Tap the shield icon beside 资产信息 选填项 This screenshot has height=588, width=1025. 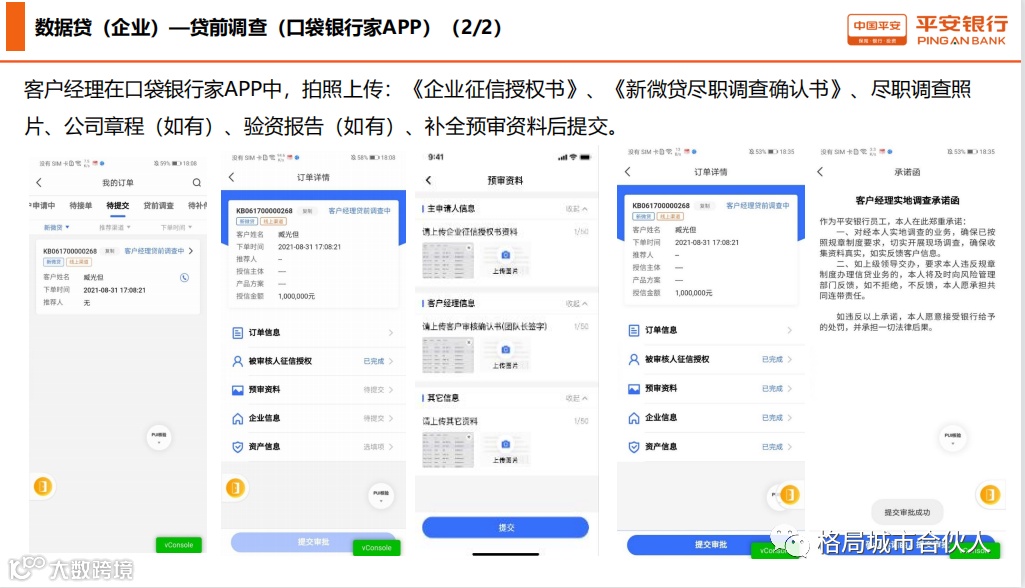click(x=238, y=447)
